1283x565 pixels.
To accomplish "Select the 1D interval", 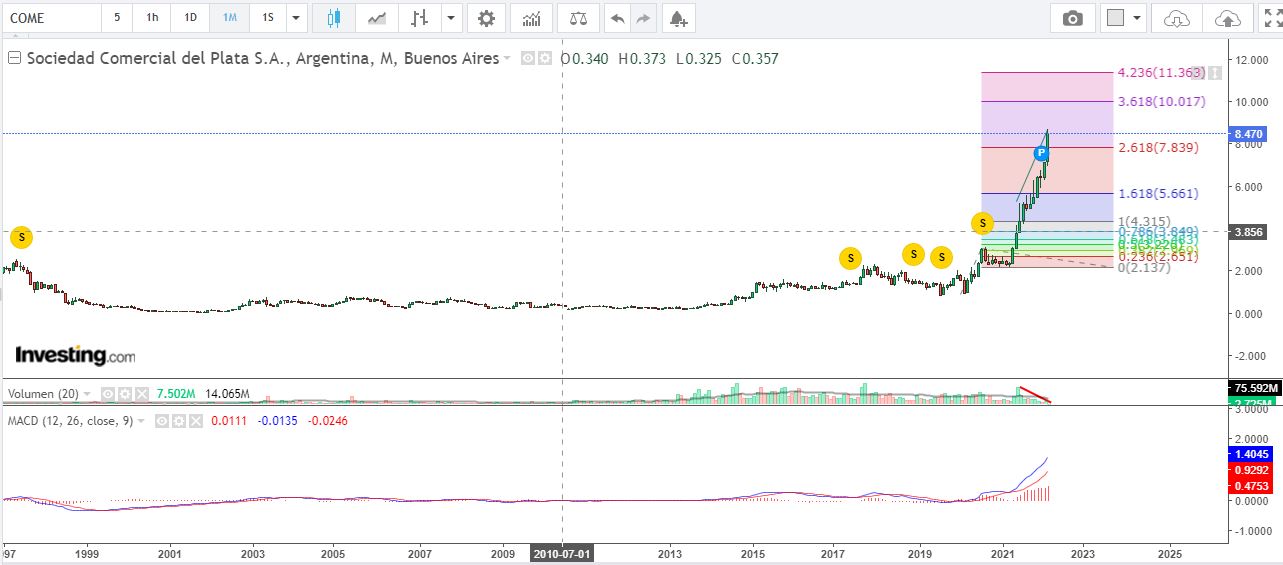I will point(190,18).
